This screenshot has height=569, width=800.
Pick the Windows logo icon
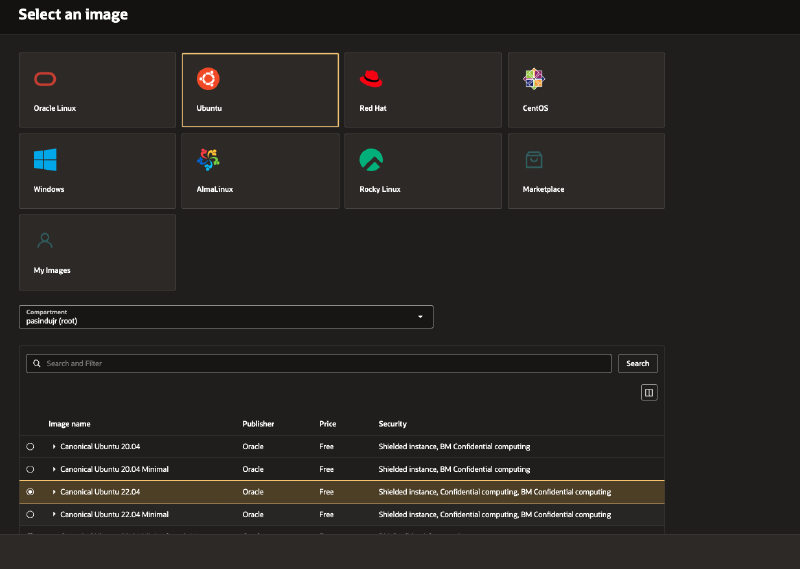tap(45, 160)
